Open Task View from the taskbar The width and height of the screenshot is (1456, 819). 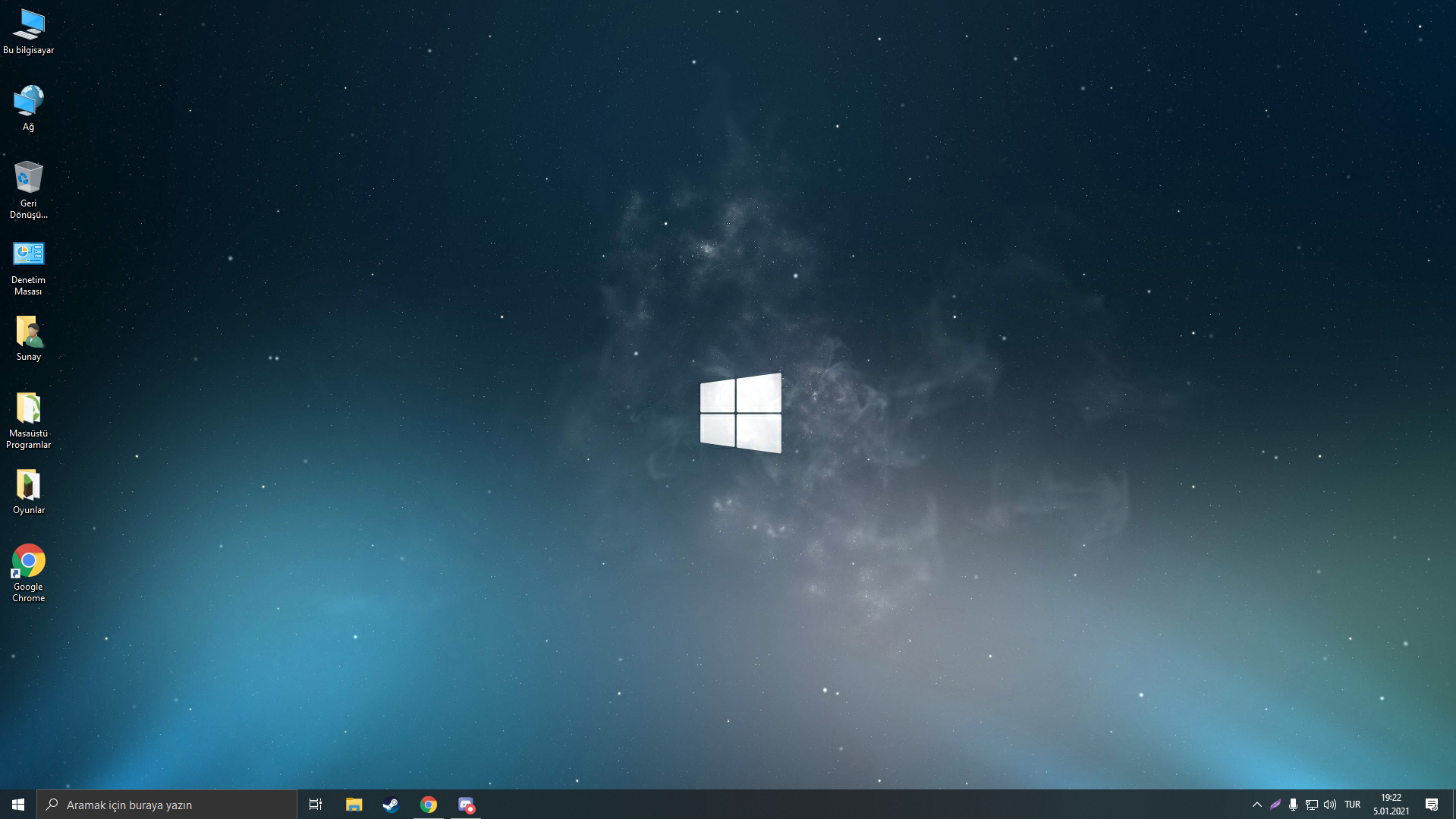[316, 805]
